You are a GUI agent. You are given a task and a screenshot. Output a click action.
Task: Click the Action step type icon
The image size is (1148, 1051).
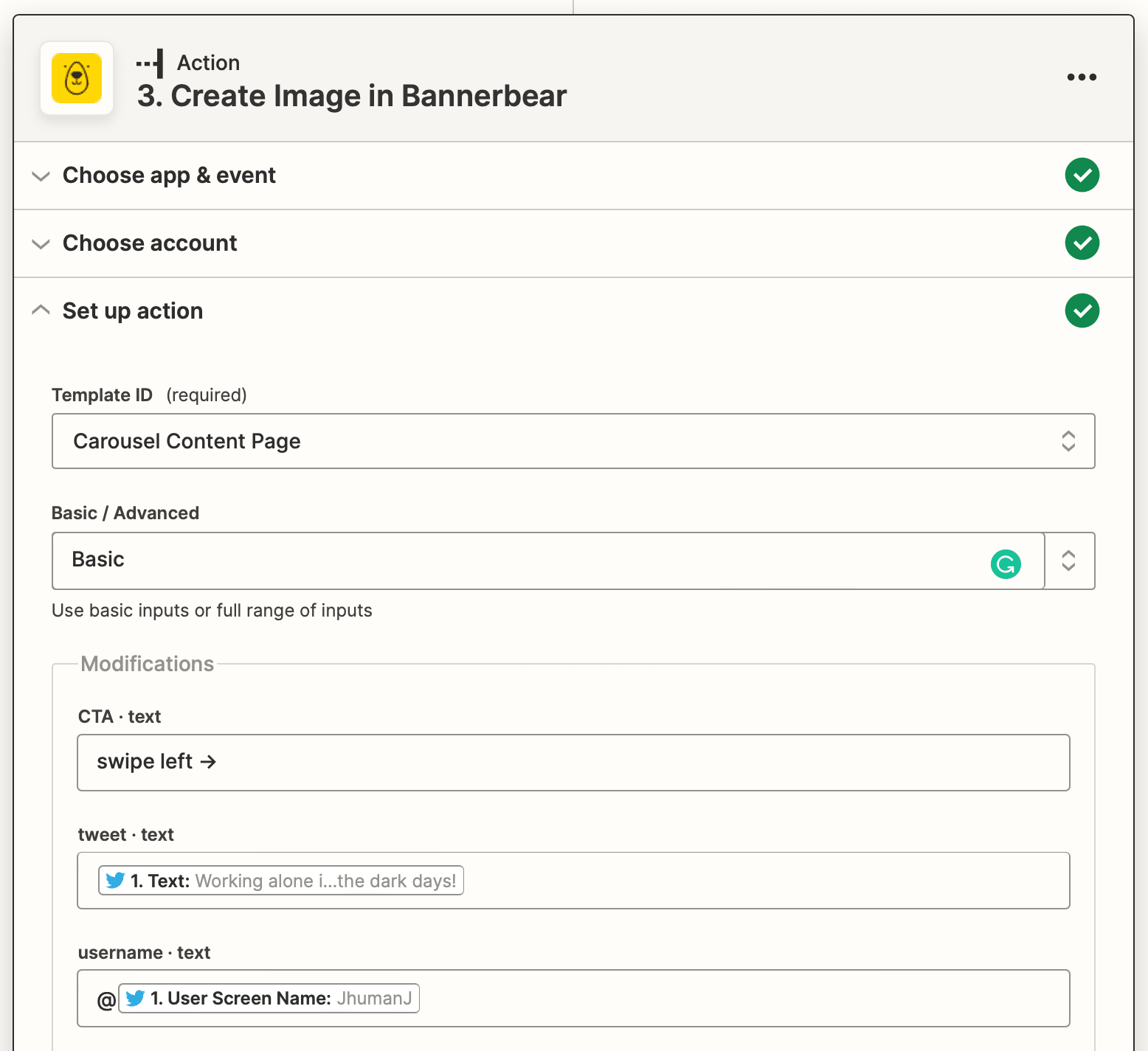point(150,63)
